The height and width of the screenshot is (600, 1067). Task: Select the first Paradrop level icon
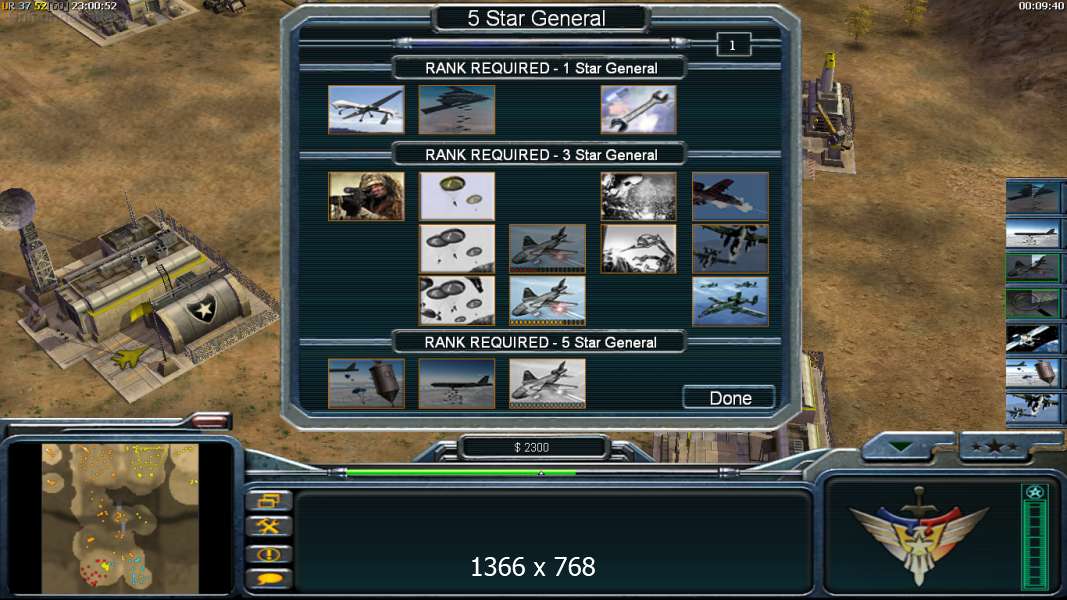point(457,197)
